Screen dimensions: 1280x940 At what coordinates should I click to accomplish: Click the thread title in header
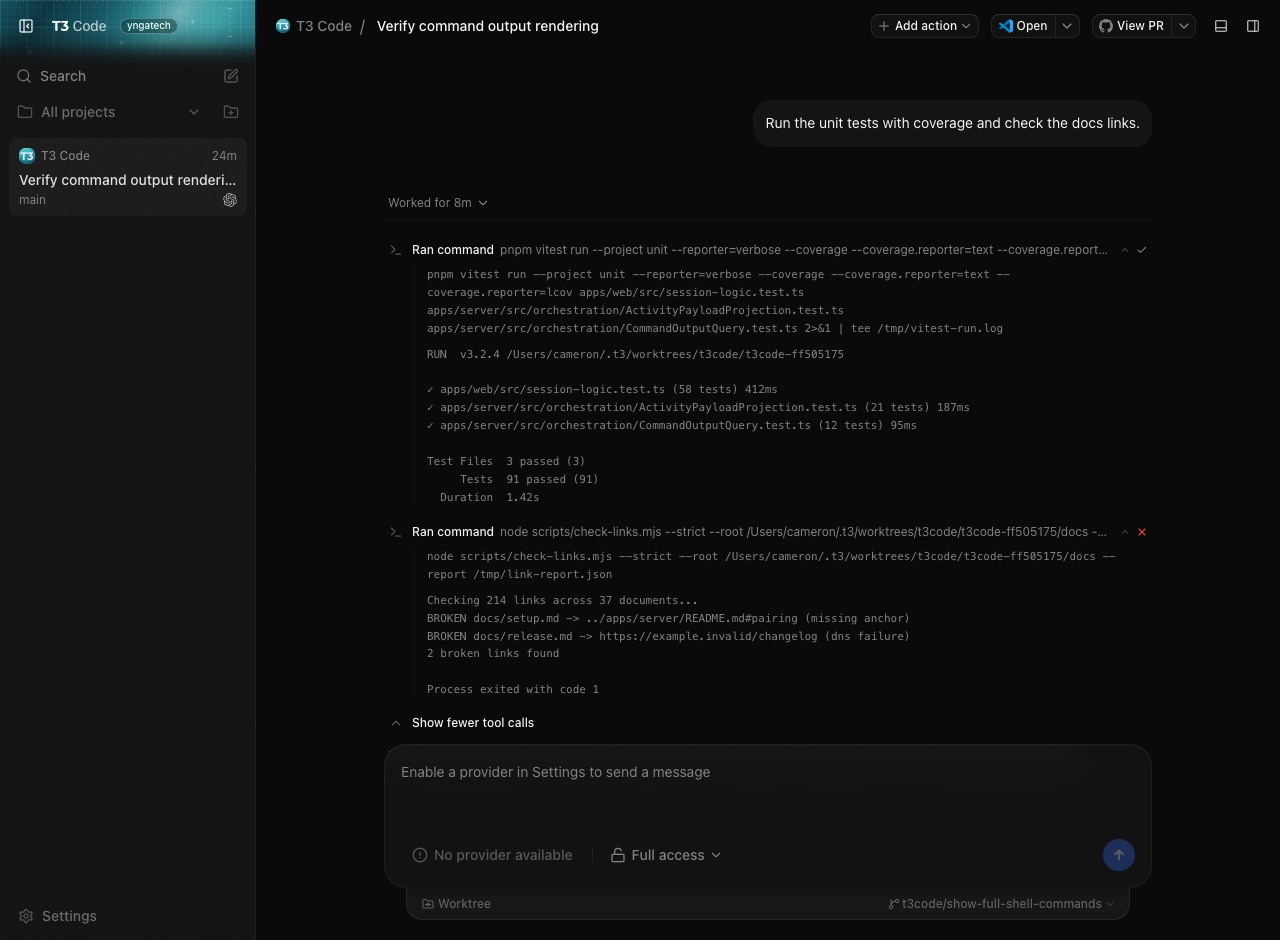click(x=487, y=26)
